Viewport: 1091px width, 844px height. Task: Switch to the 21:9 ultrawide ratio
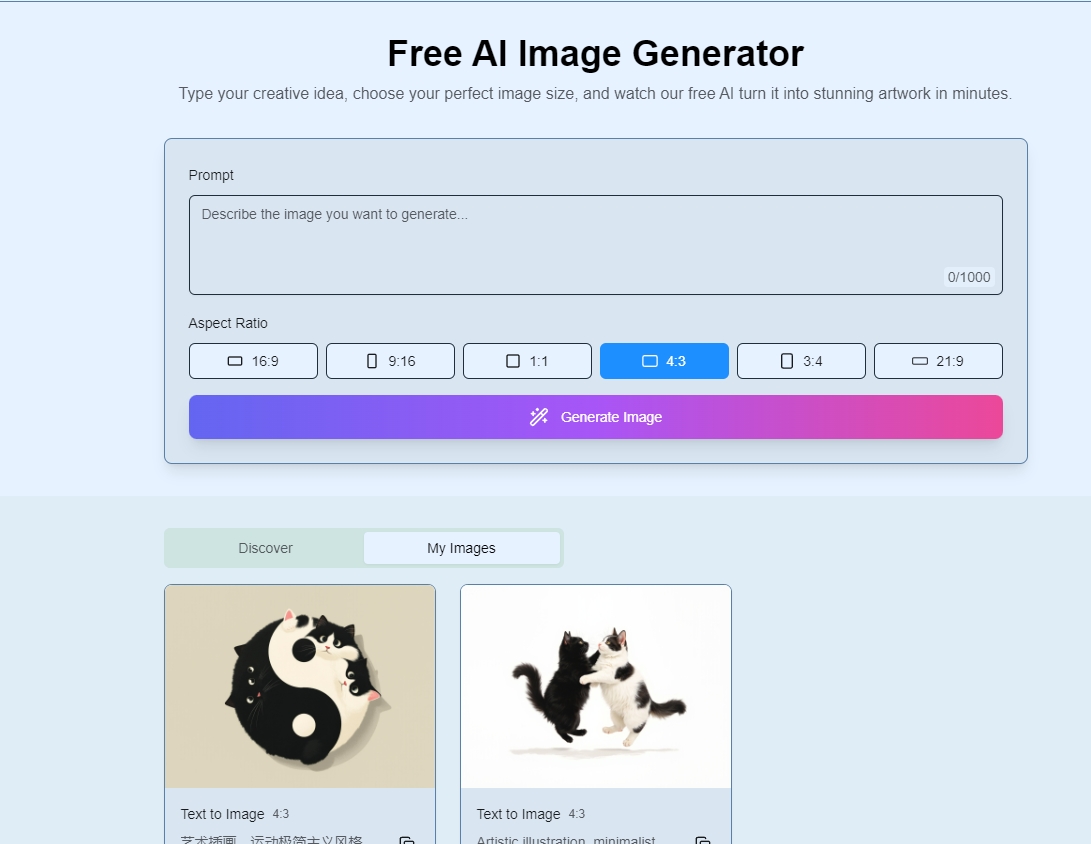coord(938,361)
